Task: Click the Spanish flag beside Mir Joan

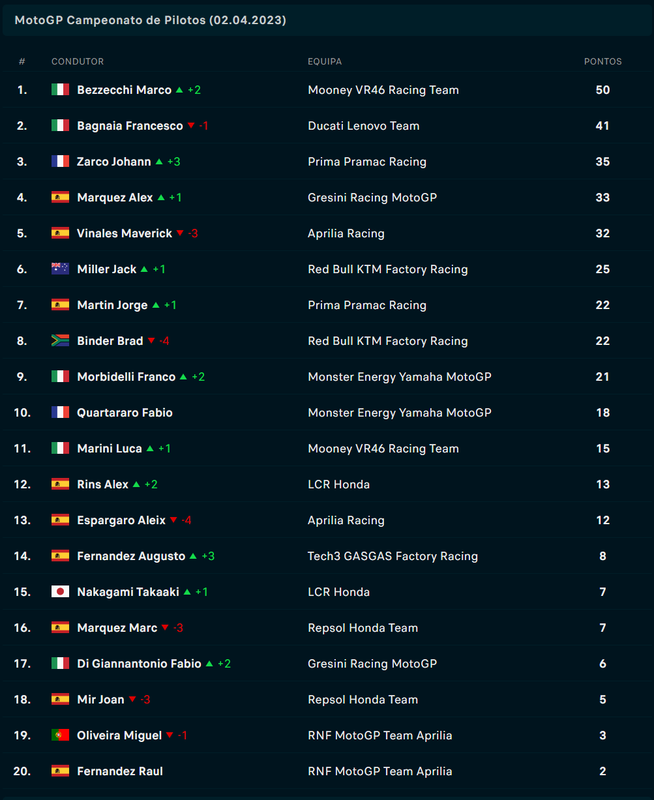Action: 60,699
